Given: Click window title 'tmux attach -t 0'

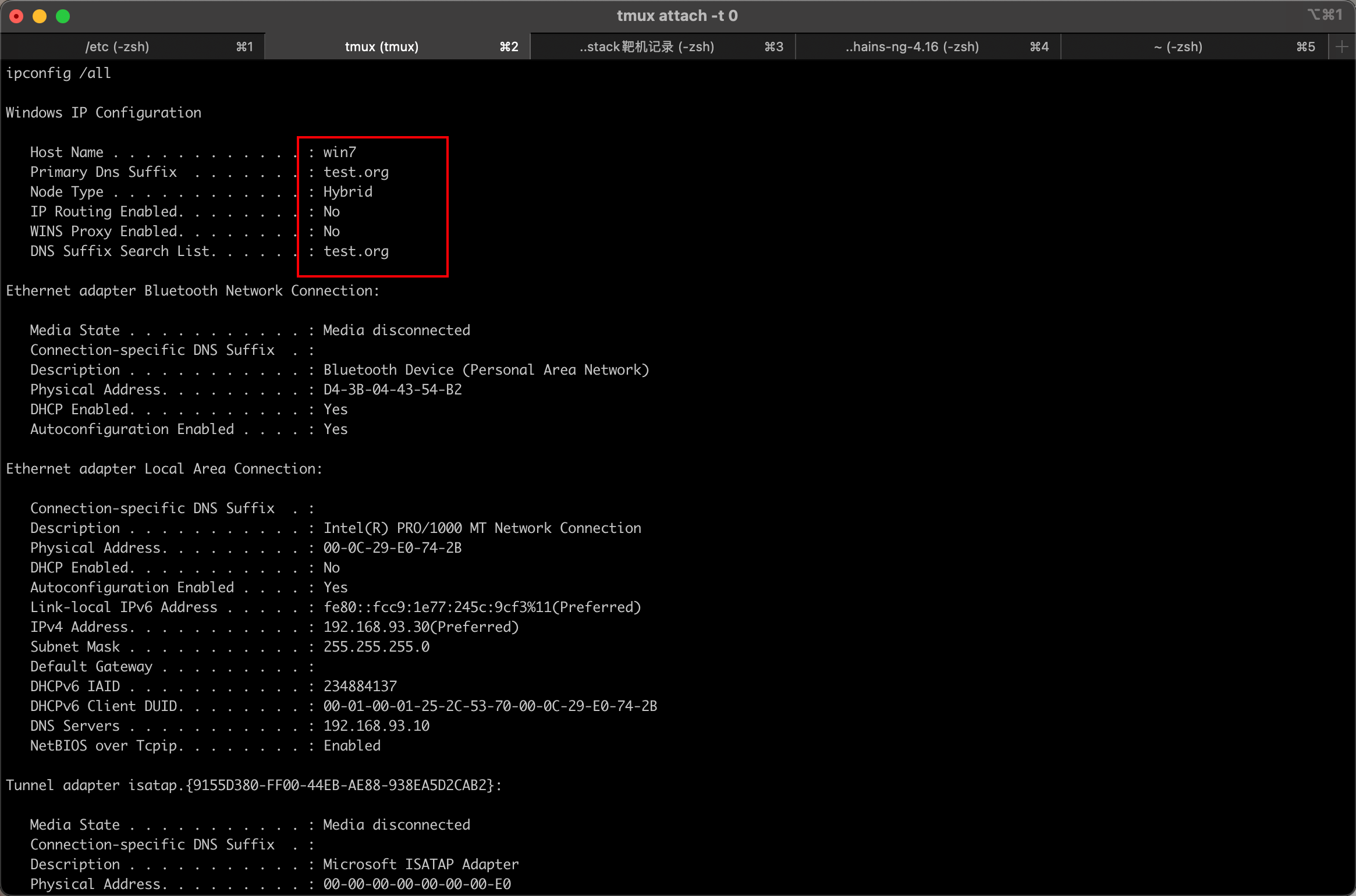Looking at the screenshot, I should pyautogui.click(x=677, y=16).
